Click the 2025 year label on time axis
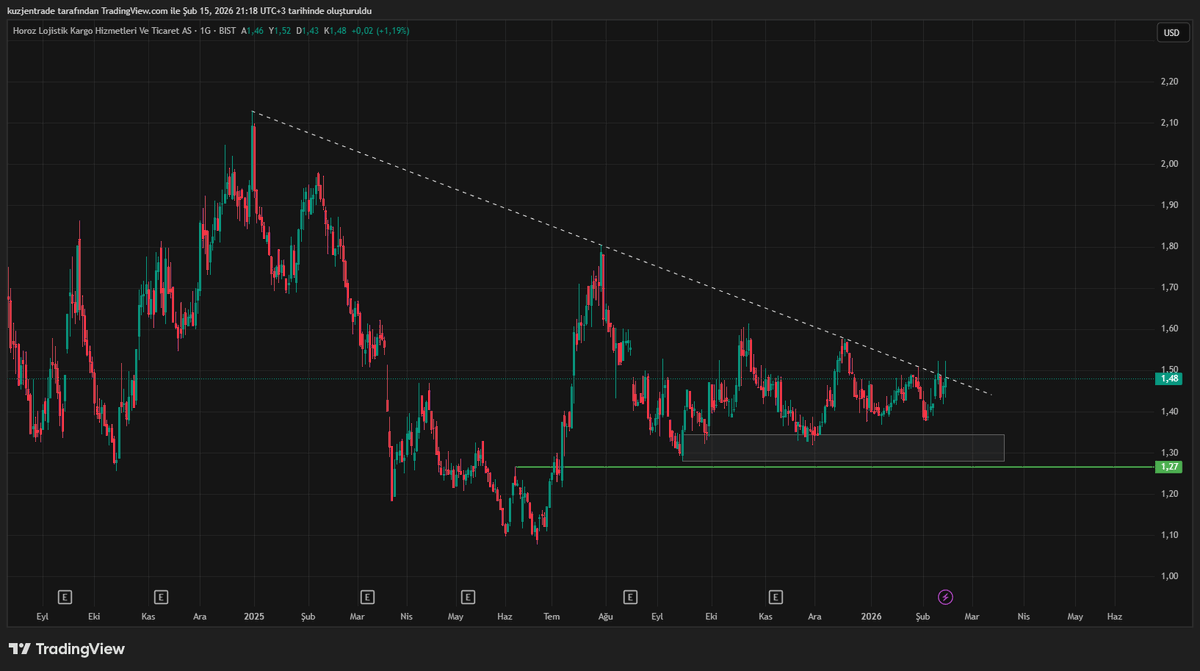1200x671 pixels. pyautogui.click(x=253, y=617)
